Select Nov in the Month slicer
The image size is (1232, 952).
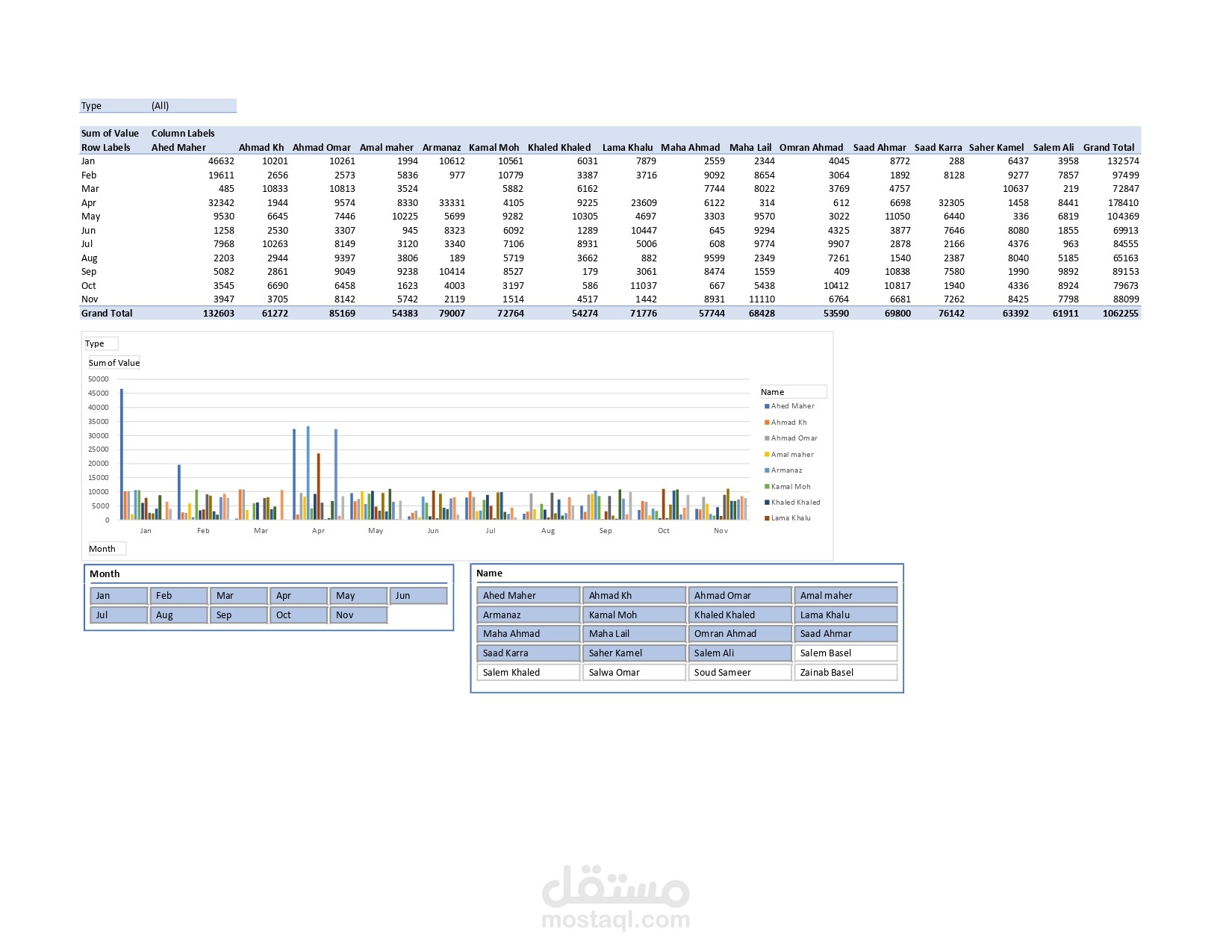click(358, 615)
